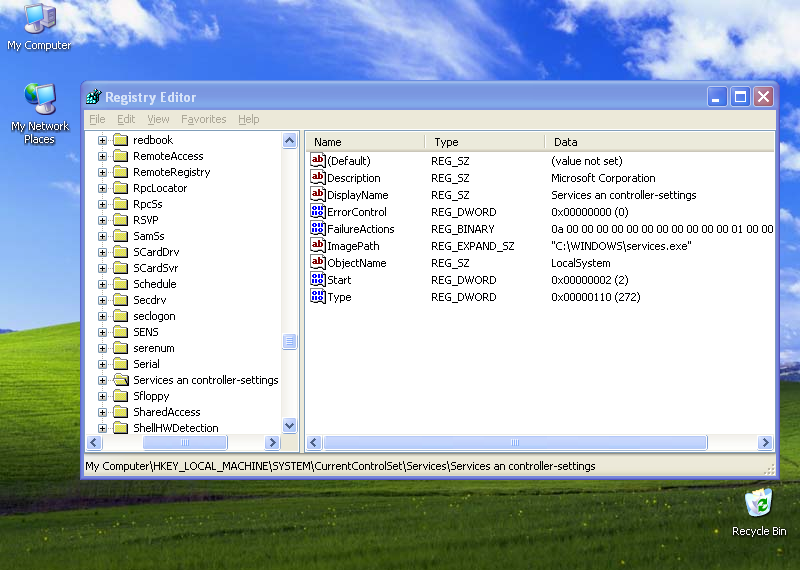This screenshot has height=570, width=800.
Task: Open the Edit menu
Action: [126, 119]
